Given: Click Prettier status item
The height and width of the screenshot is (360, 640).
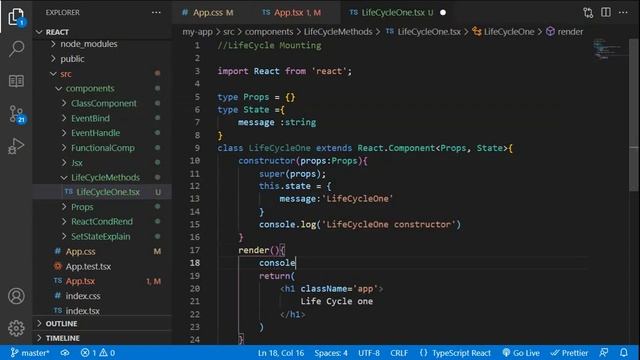Looking at the screenshot, I should 569,353.
